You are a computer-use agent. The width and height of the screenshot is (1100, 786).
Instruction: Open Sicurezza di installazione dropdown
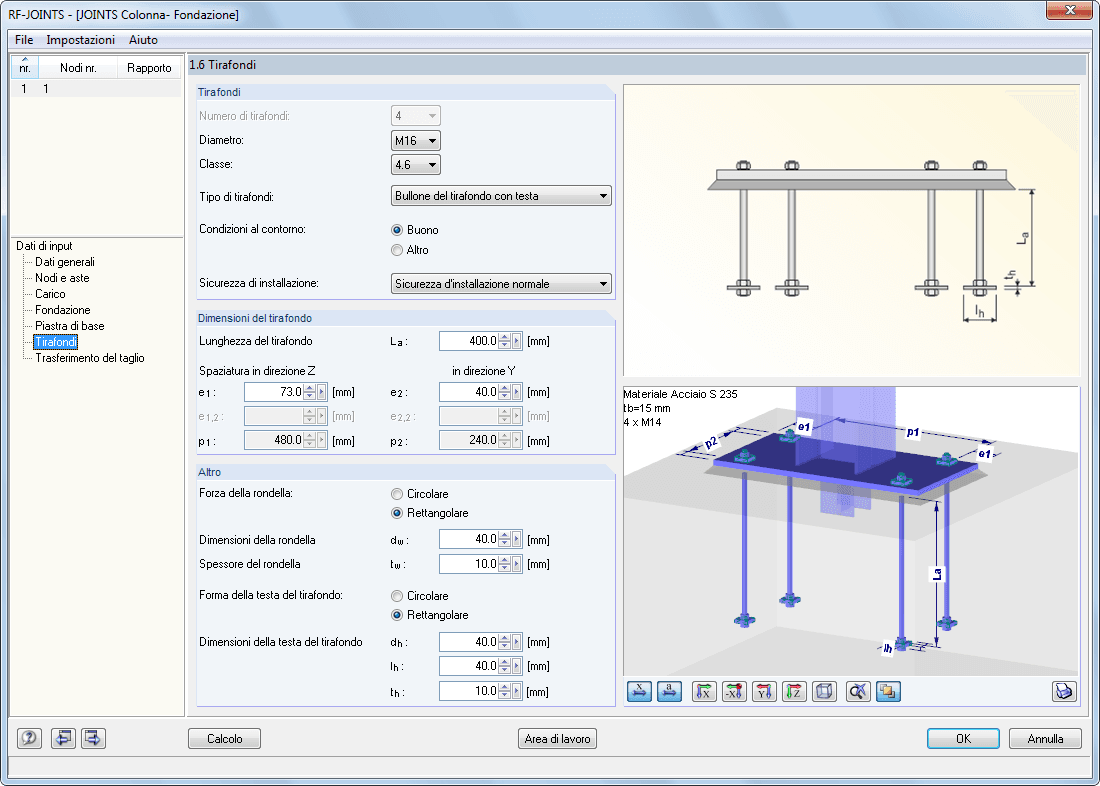501,284
